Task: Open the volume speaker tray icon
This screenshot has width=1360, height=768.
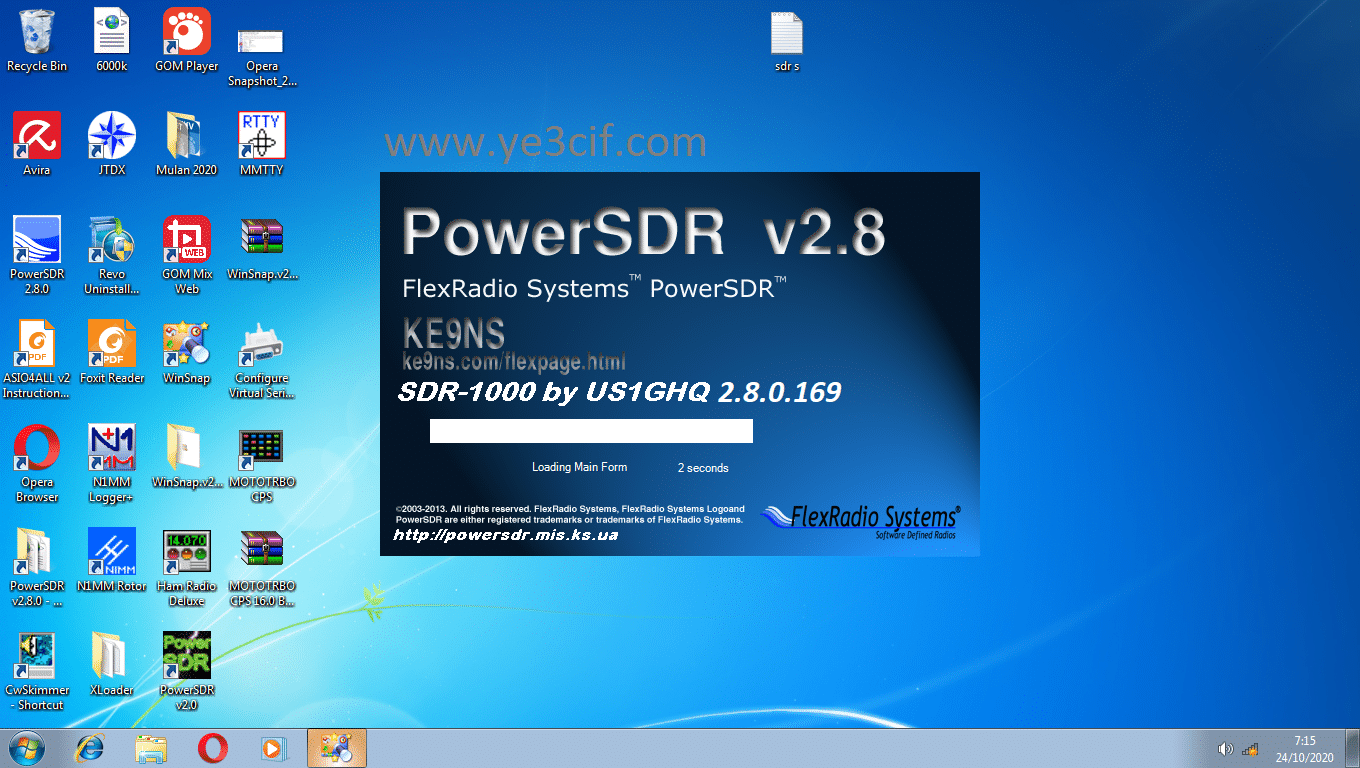Action: [x=1225, y=749]
